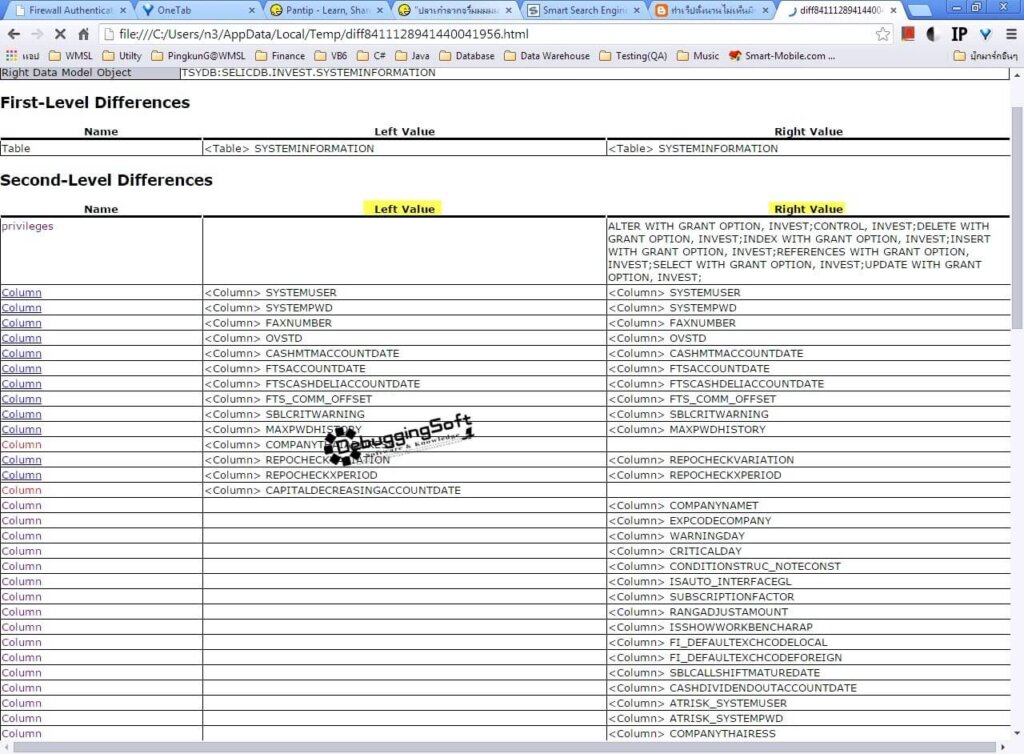1024x754 pixels.
Task: Open the Utilty bookmark folder
Action: 121,56
